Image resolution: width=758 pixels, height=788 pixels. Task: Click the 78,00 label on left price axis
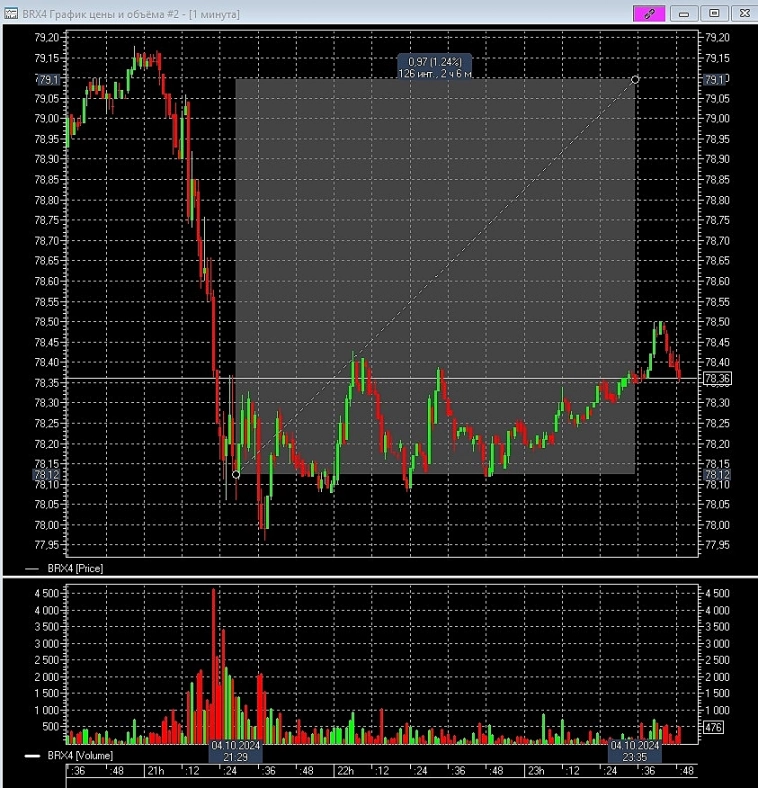[x=47, y=525]
